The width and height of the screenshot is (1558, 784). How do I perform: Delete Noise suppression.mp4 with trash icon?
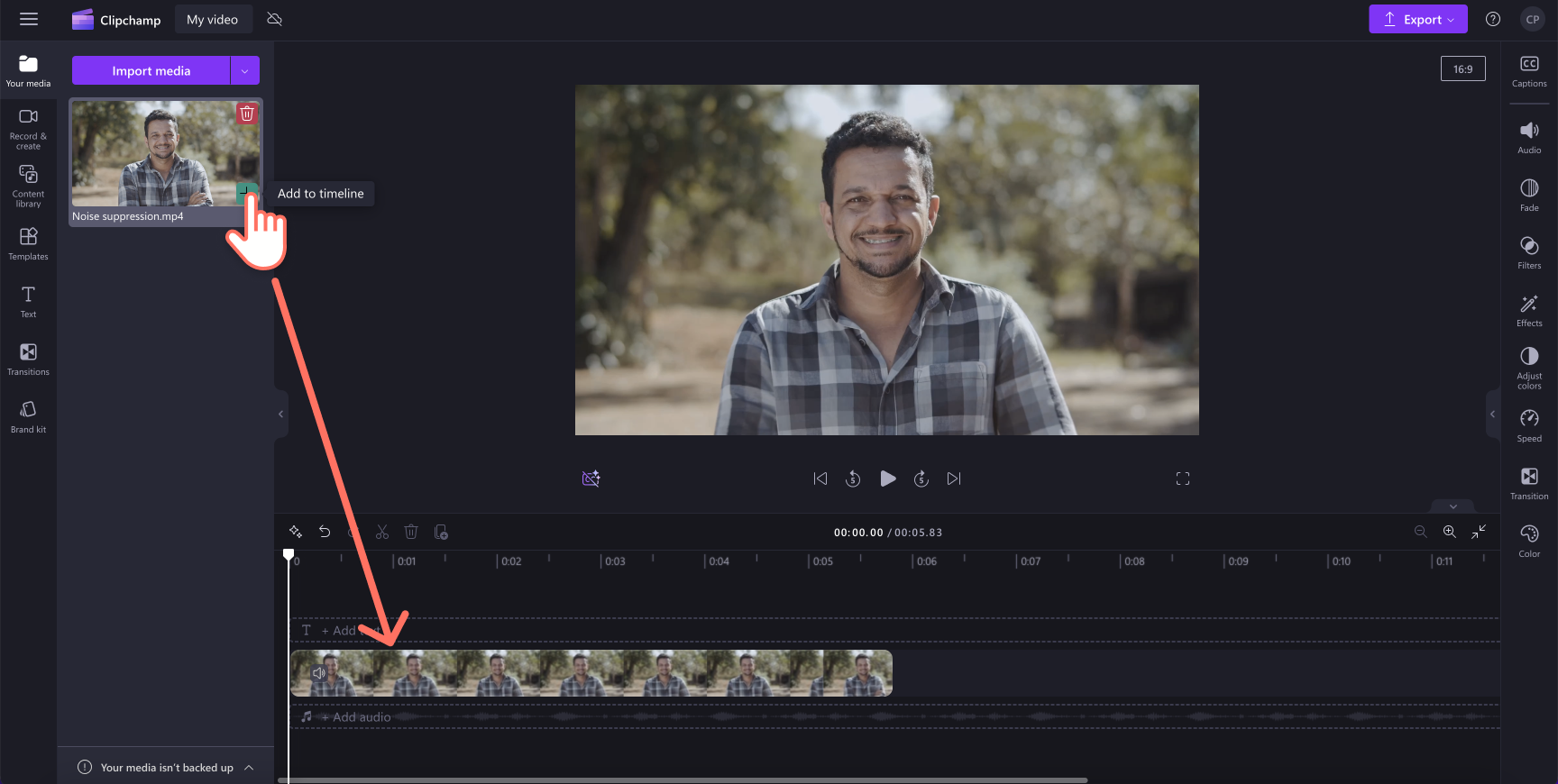click(247, 113)
